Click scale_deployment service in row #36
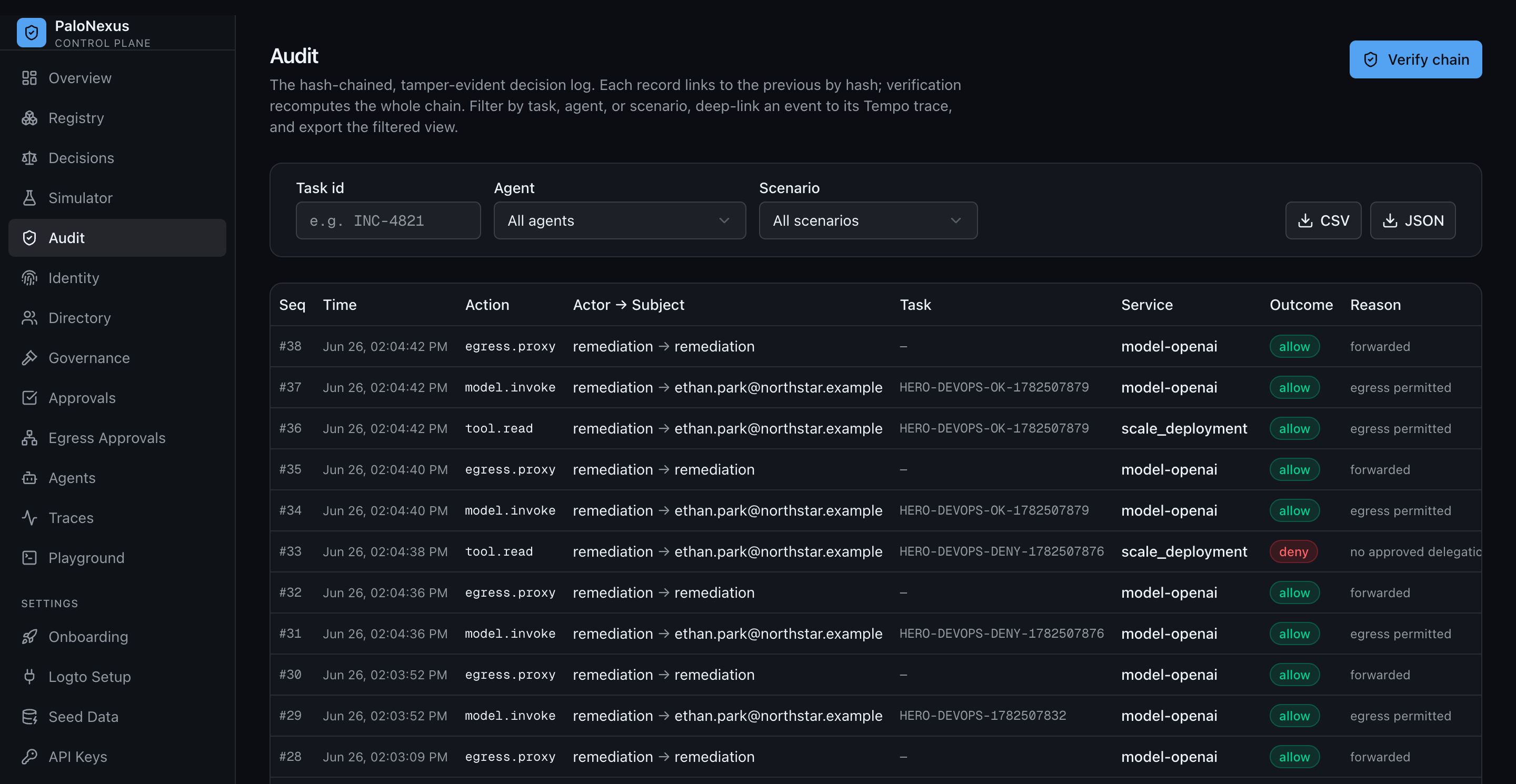Screen dimensions: 1516x784 [1183, 429]
